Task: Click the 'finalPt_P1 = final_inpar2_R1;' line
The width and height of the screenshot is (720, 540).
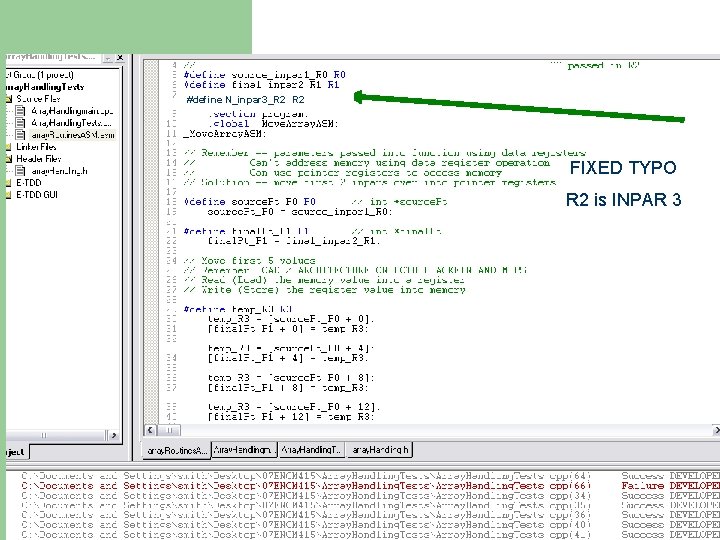Action: (x=294, y=241)
